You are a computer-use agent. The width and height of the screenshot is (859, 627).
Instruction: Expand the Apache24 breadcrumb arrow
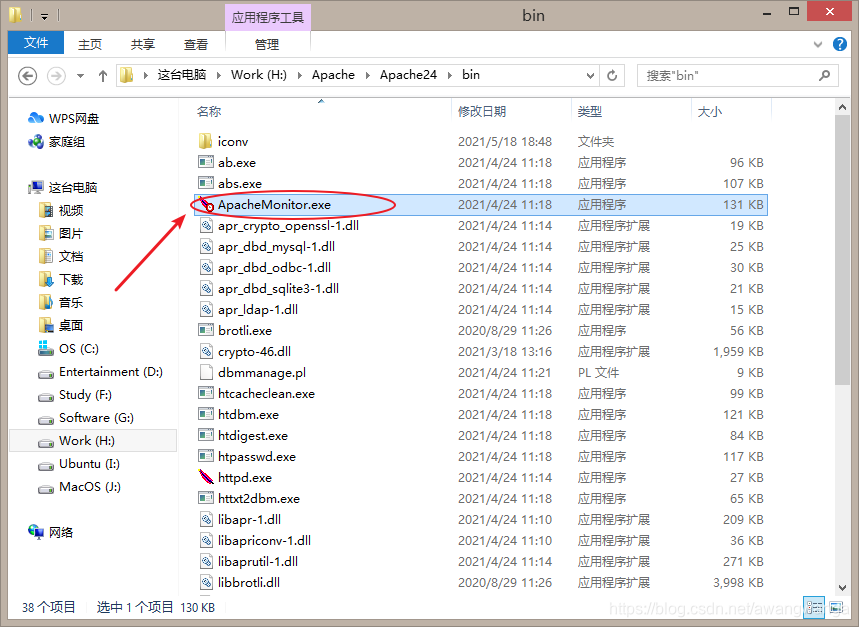450,76
